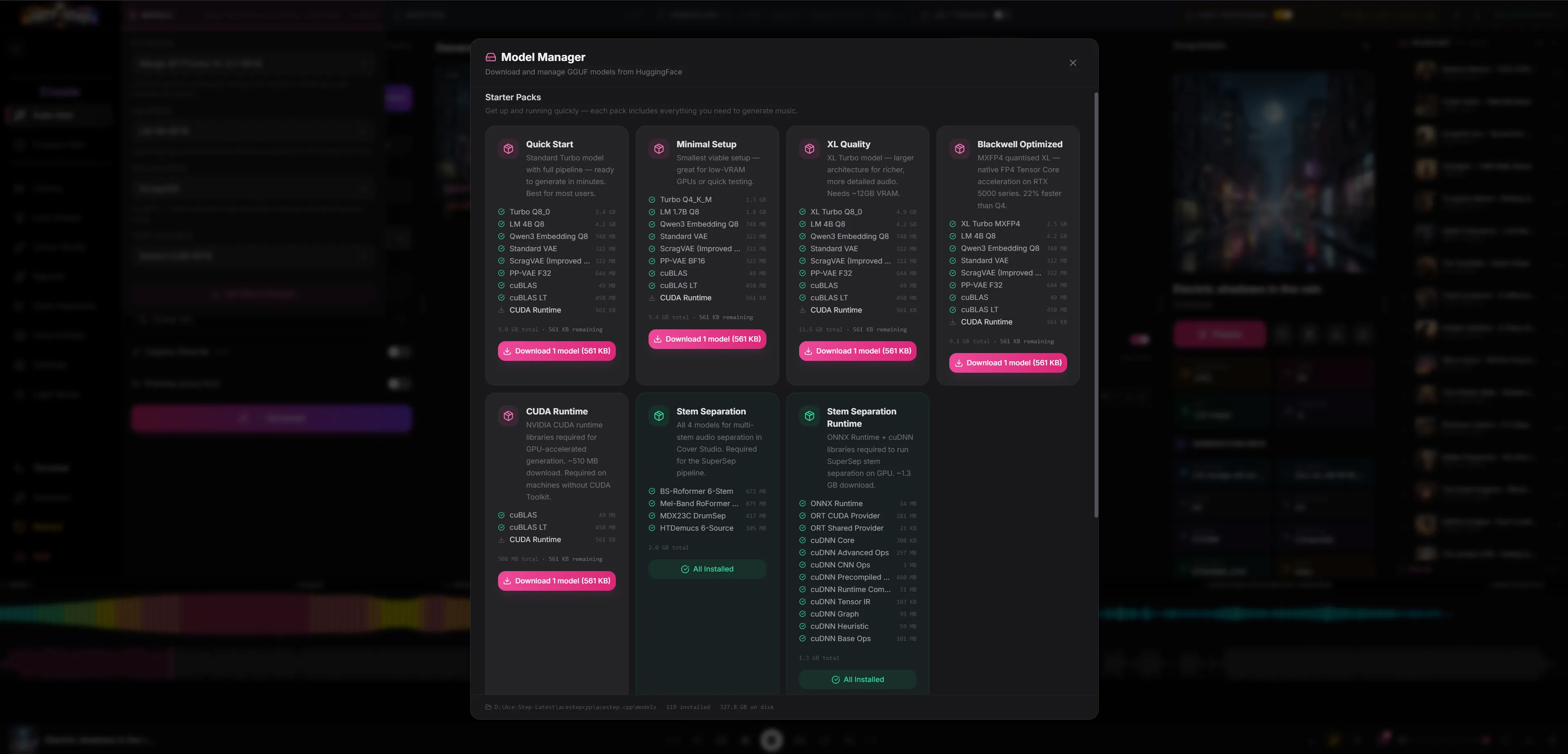Click the '11.6 GB total' summary in XL Quality

click(x=820, y=330)
